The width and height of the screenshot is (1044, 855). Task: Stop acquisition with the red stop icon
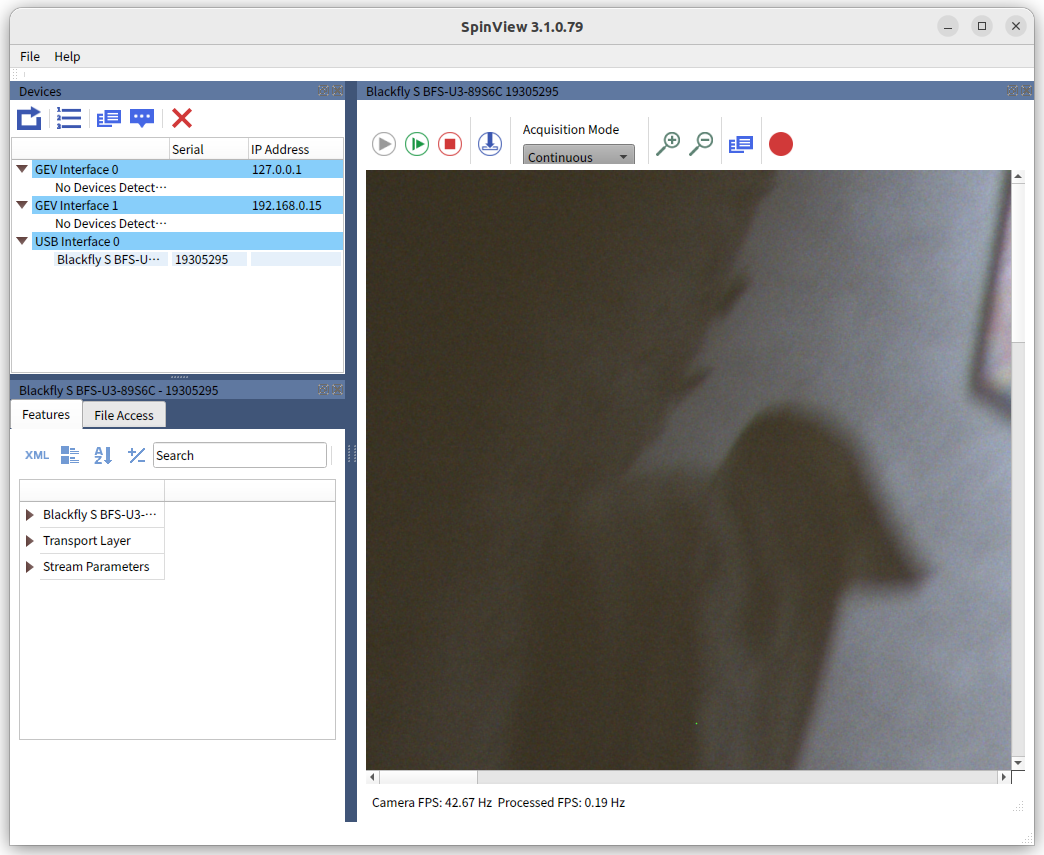[450, 144]
